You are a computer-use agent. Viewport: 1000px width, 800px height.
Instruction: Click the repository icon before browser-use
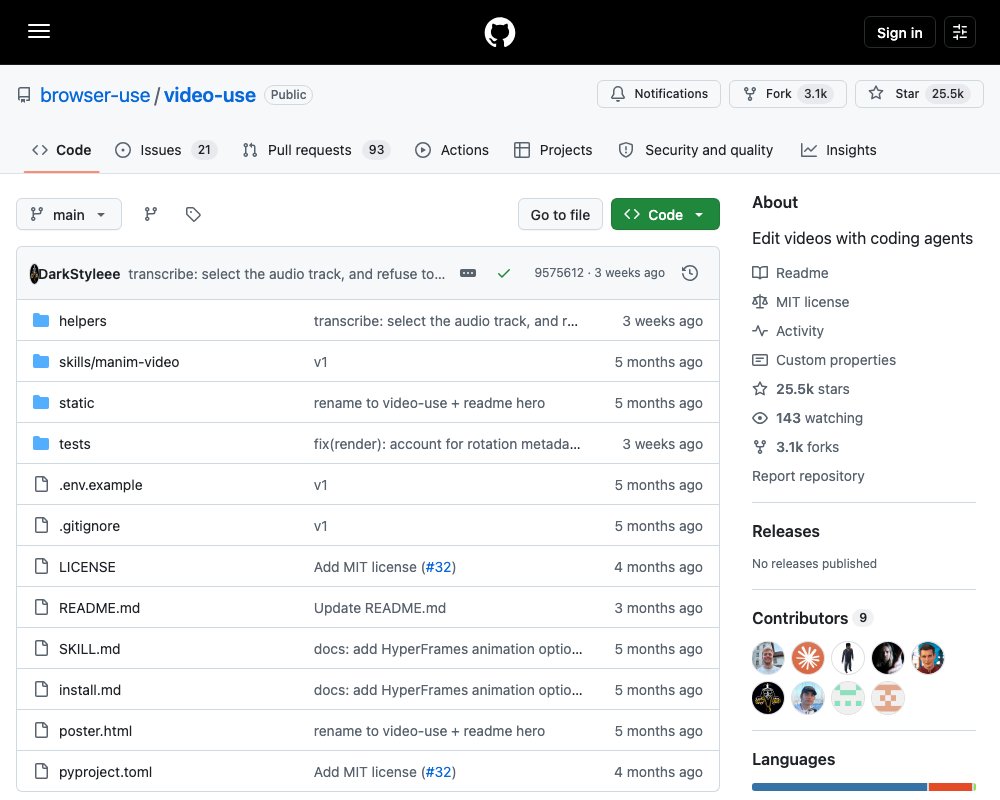pos(24,95)
